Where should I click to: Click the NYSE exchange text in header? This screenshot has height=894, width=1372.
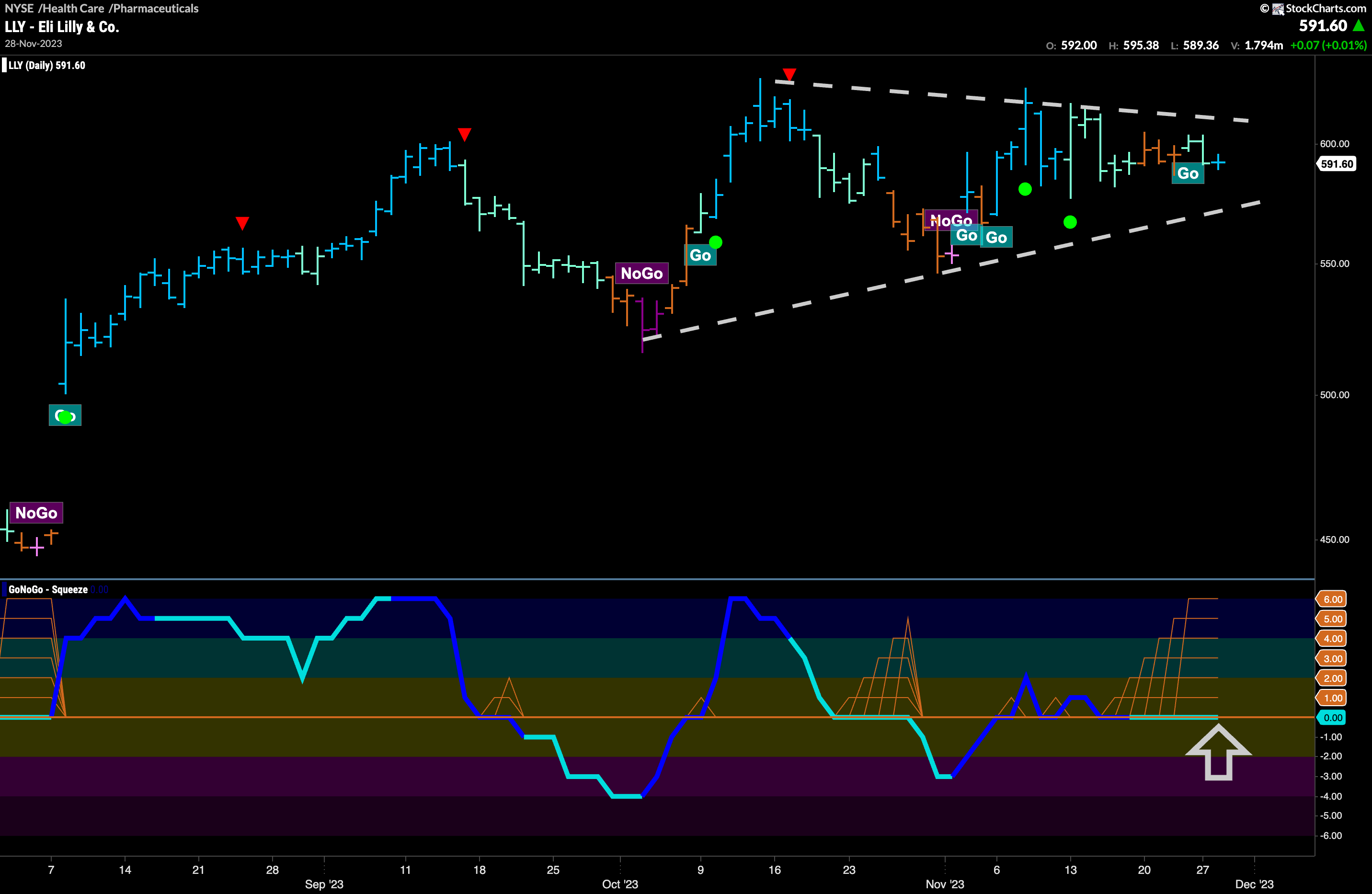[x=19, y=8]
